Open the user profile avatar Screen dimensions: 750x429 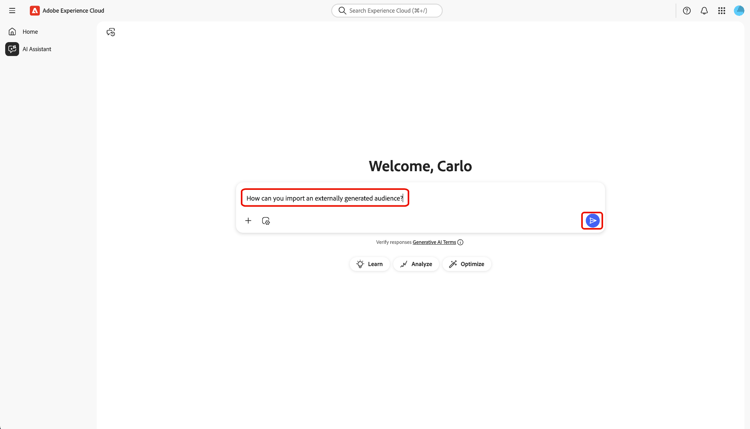coord(739,11)
